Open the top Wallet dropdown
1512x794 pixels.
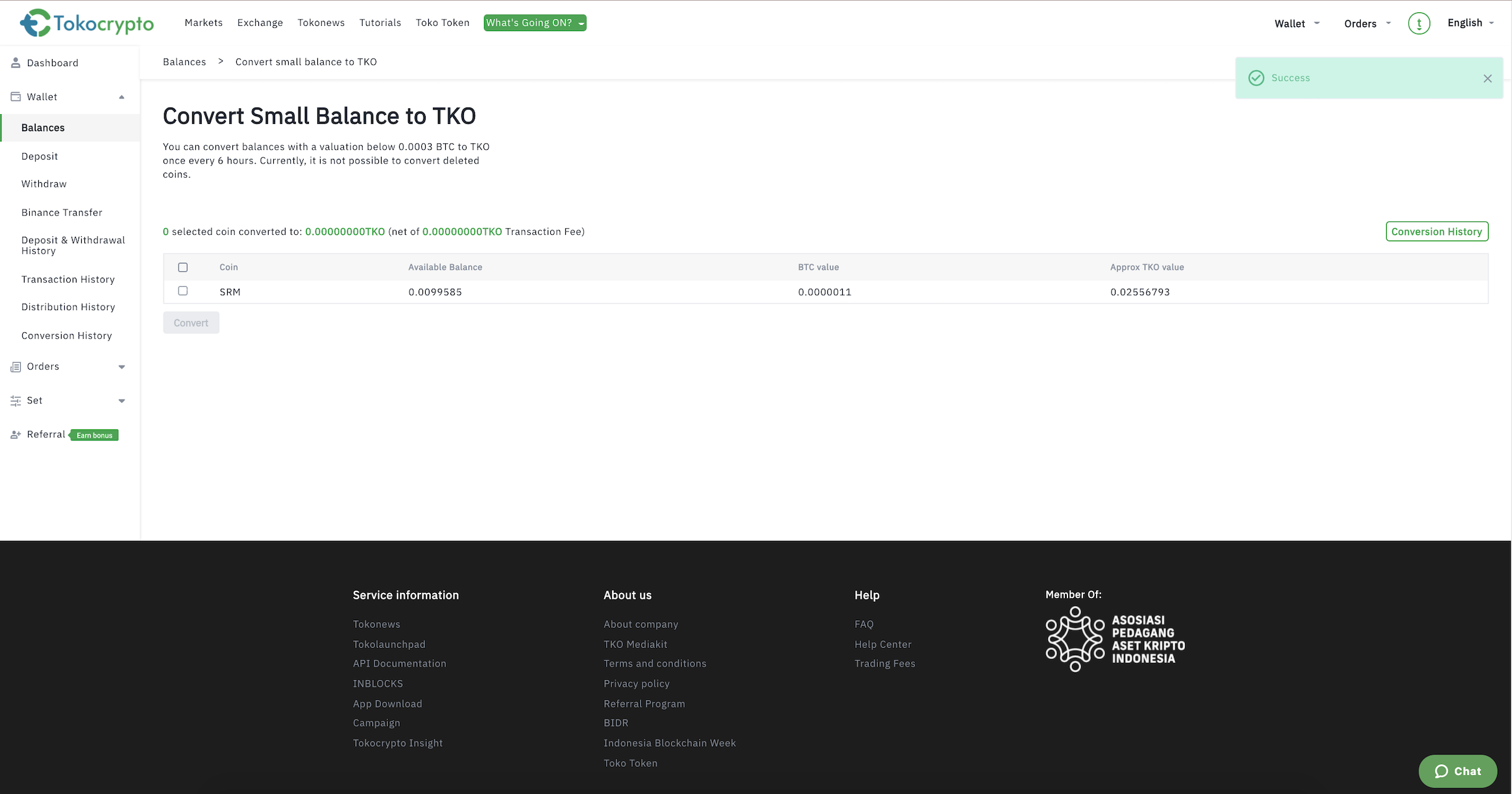coord(1297,23)
